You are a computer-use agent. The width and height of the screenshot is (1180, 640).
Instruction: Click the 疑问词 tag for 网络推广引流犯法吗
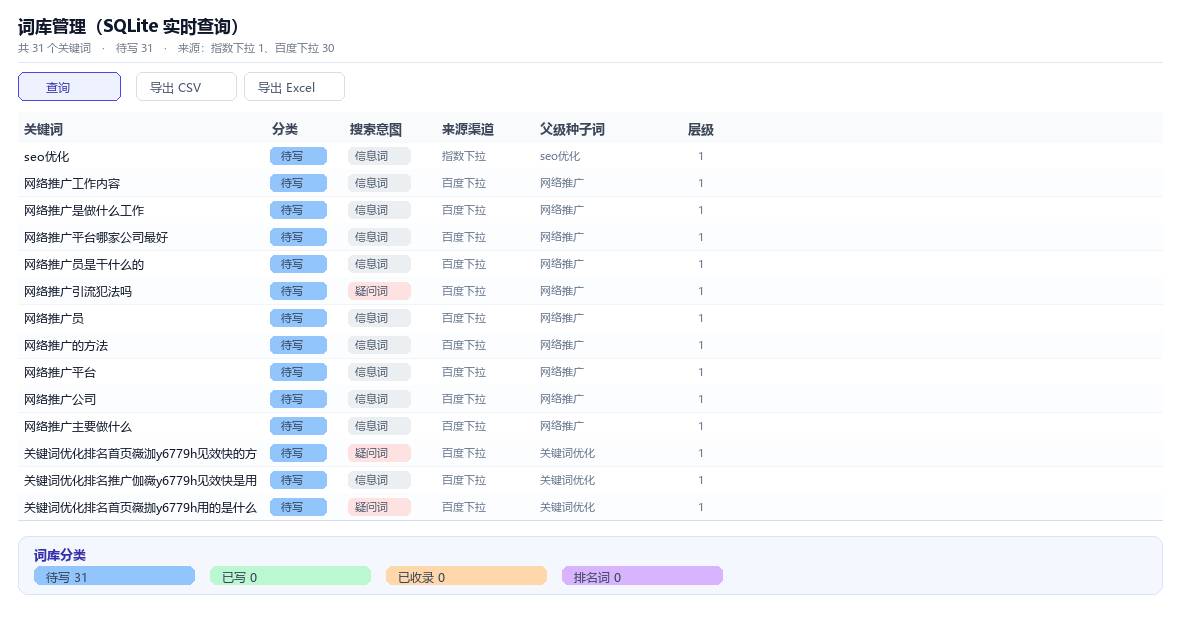pyautogui.click(x=379, y=291)
